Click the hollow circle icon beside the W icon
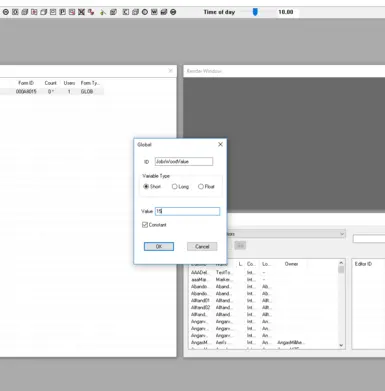Screen dimensions: 385x391 point(145,12)
